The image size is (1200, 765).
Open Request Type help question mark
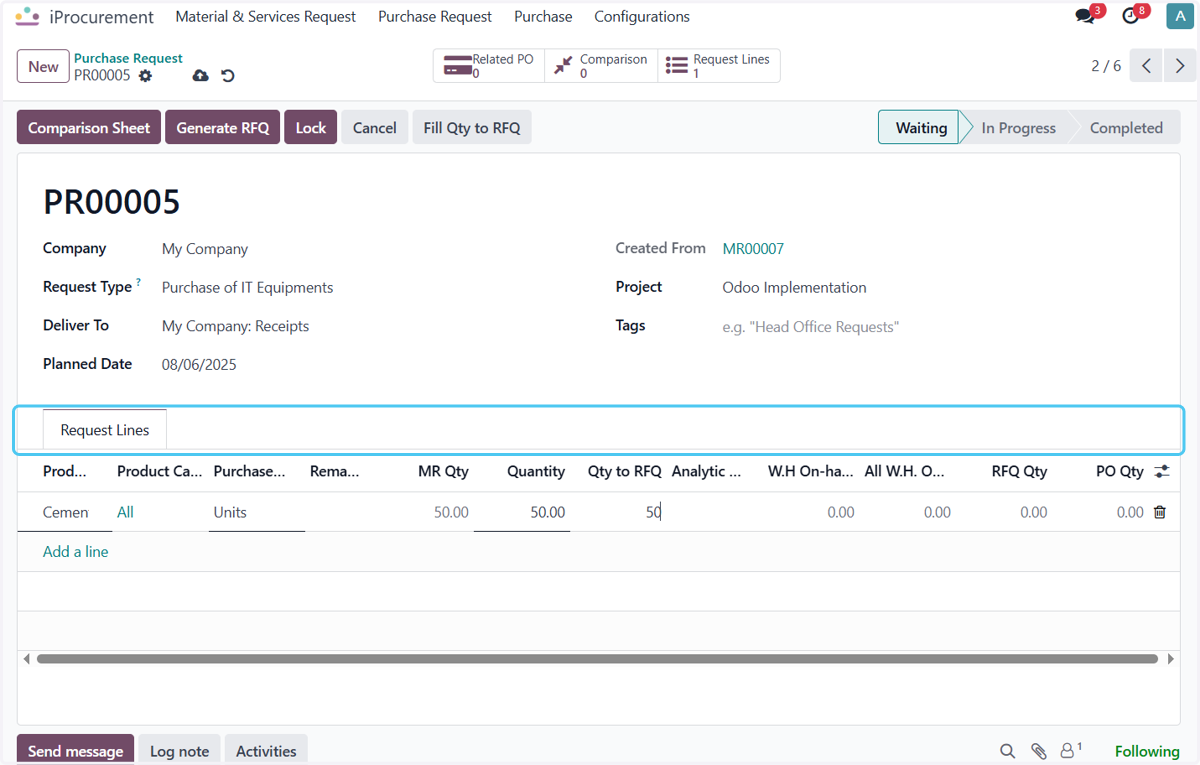click(x=138, y=283)
